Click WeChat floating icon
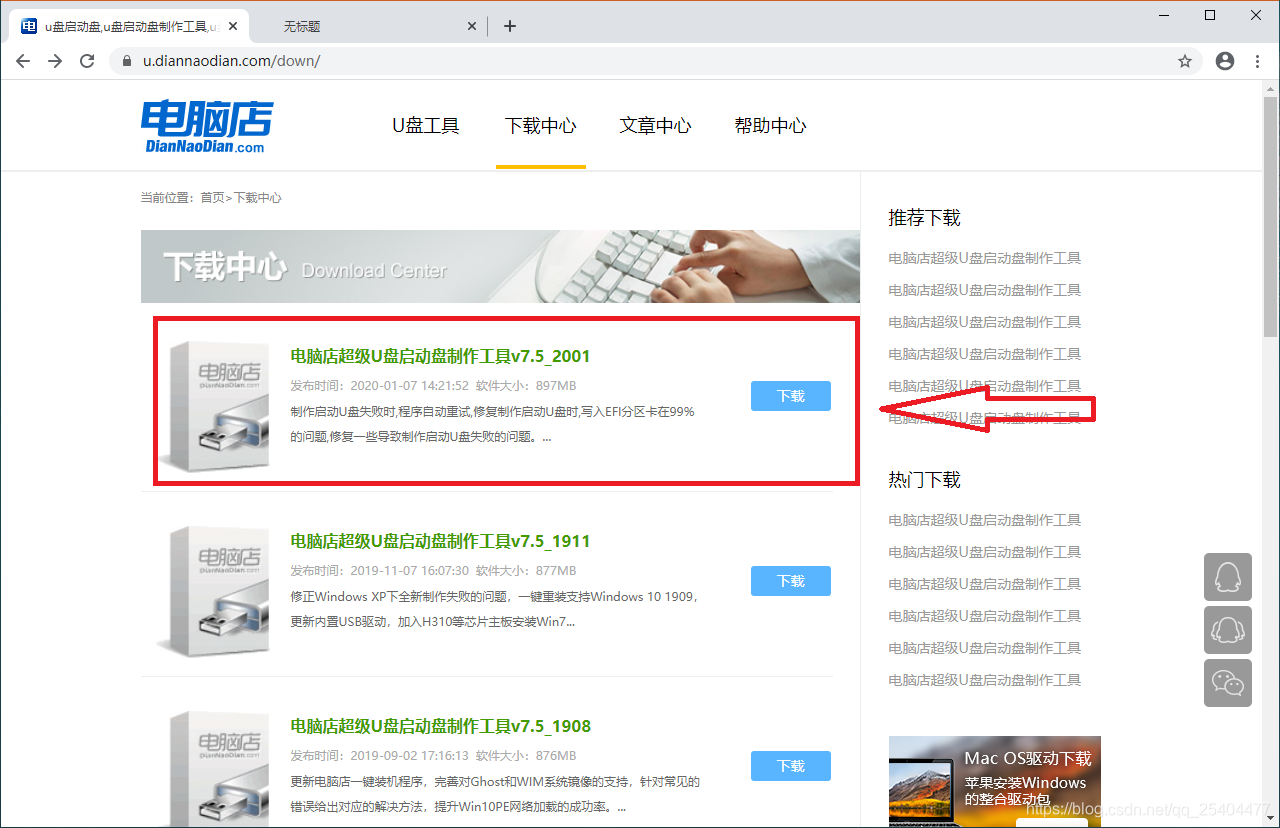The image size is (1280, 828). point(1228,683)
